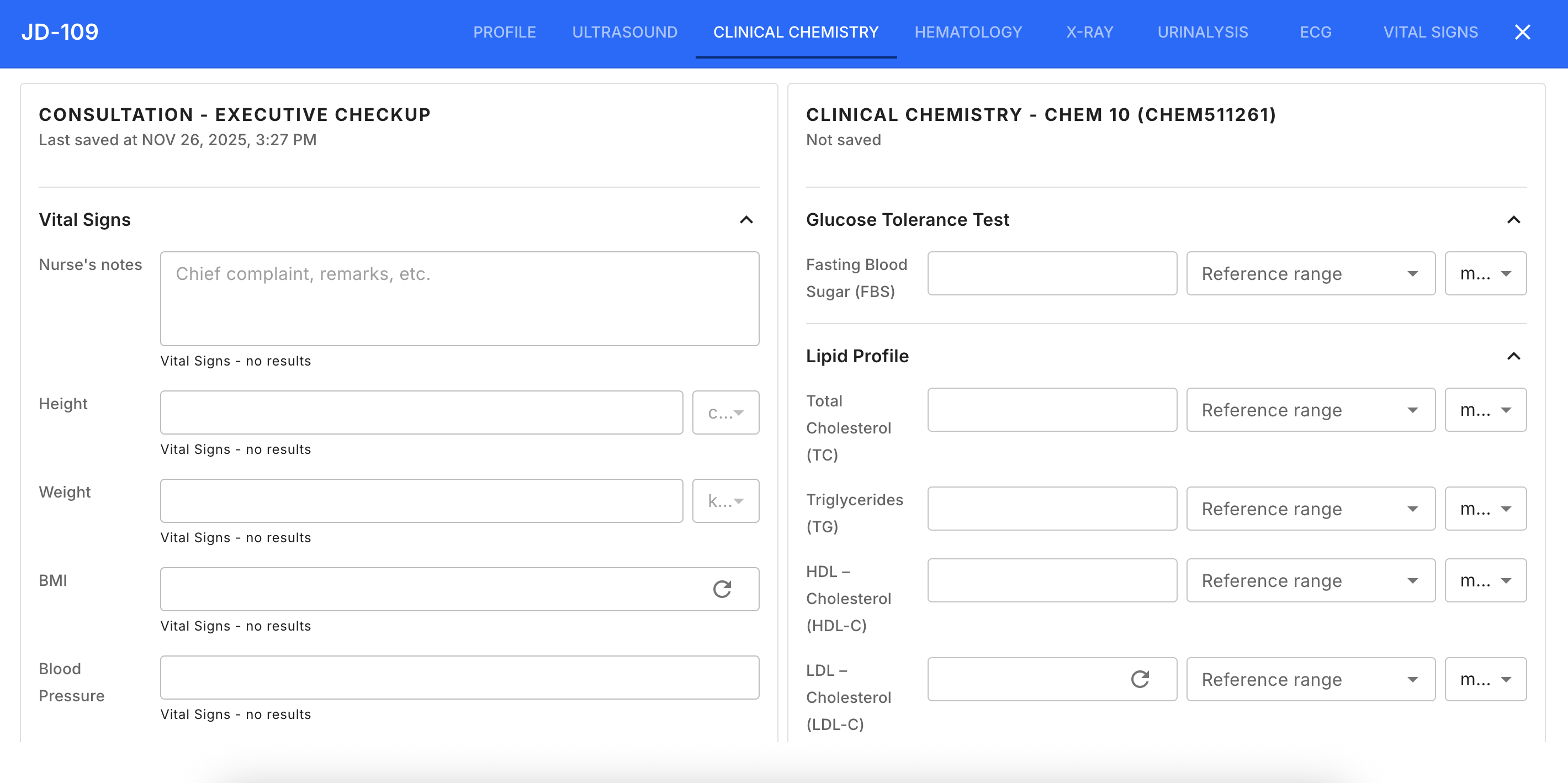Click the LDL-Cholesterol recalculate refresh icon

(1140, 679)
